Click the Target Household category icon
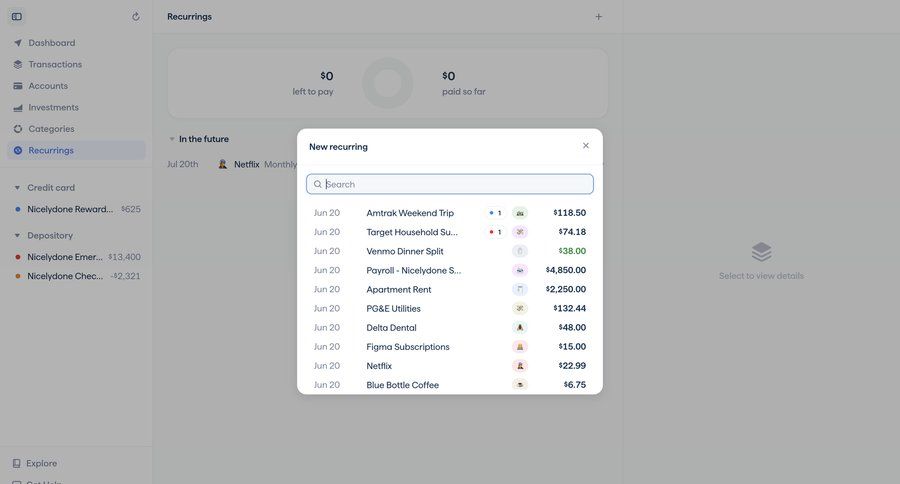The height and width of the screenshot is (484, 900). tap(520, 232)
